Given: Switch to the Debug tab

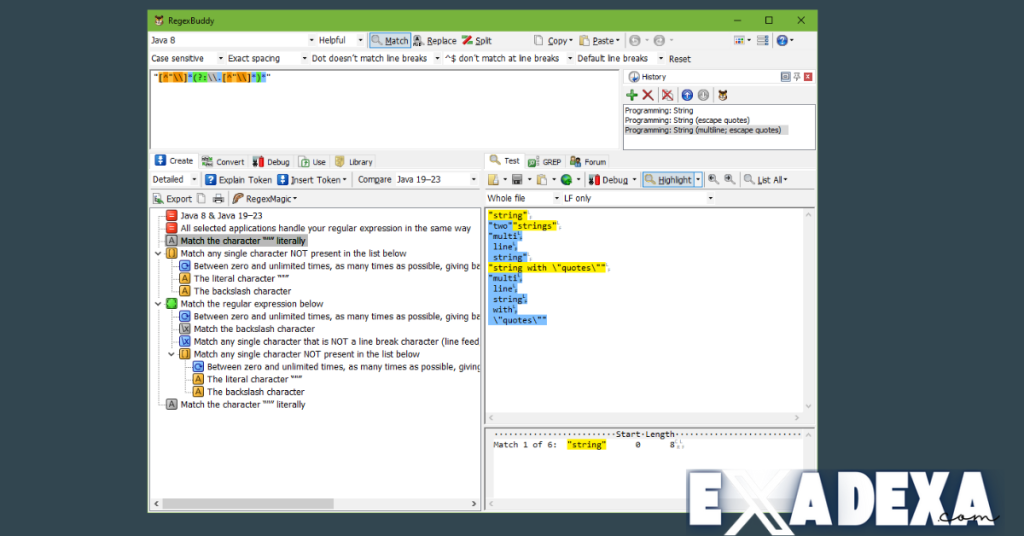Looking at the screenshot, I should point(271,162).
